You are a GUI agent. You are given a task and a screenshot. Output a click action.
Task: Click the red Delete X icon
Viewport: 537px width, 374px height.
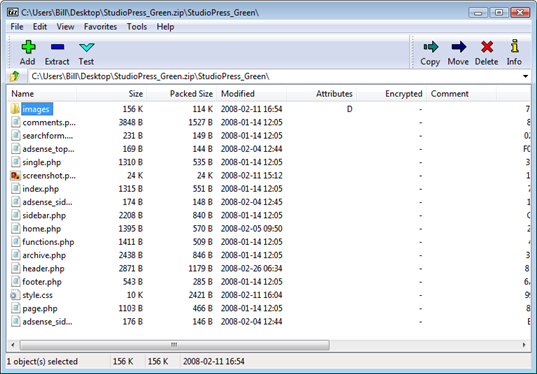point(487,47)
